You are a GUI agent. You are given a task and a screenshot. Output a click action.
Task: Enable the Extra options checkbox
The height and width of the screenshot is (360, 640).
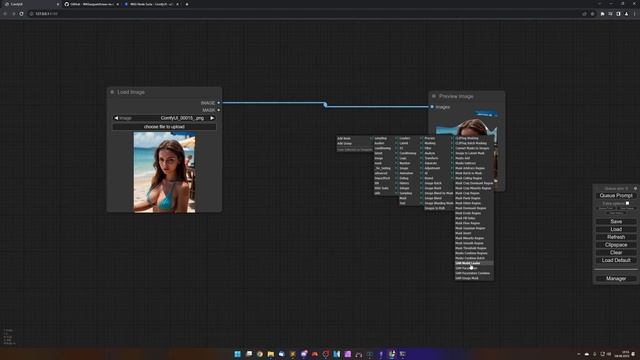click(627, 203)
